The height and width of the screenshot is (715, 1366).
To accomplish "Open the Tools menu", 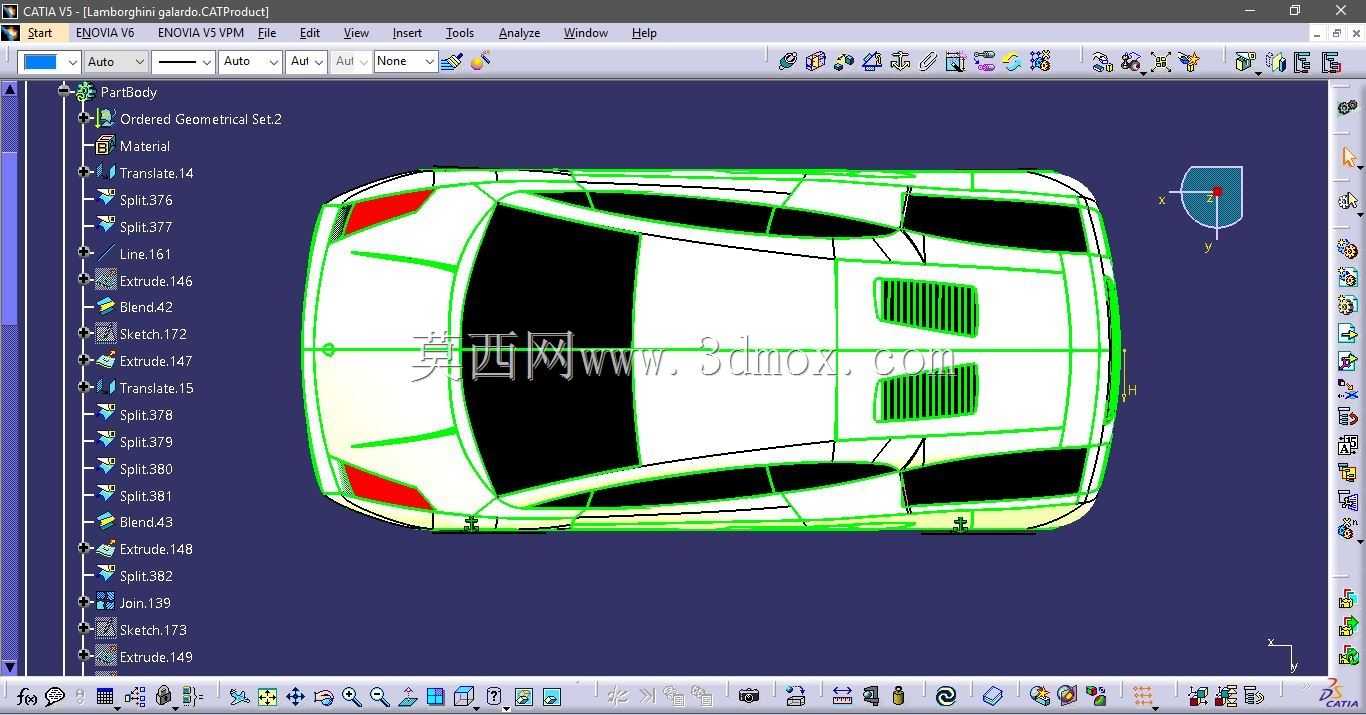I will point(460,33).
